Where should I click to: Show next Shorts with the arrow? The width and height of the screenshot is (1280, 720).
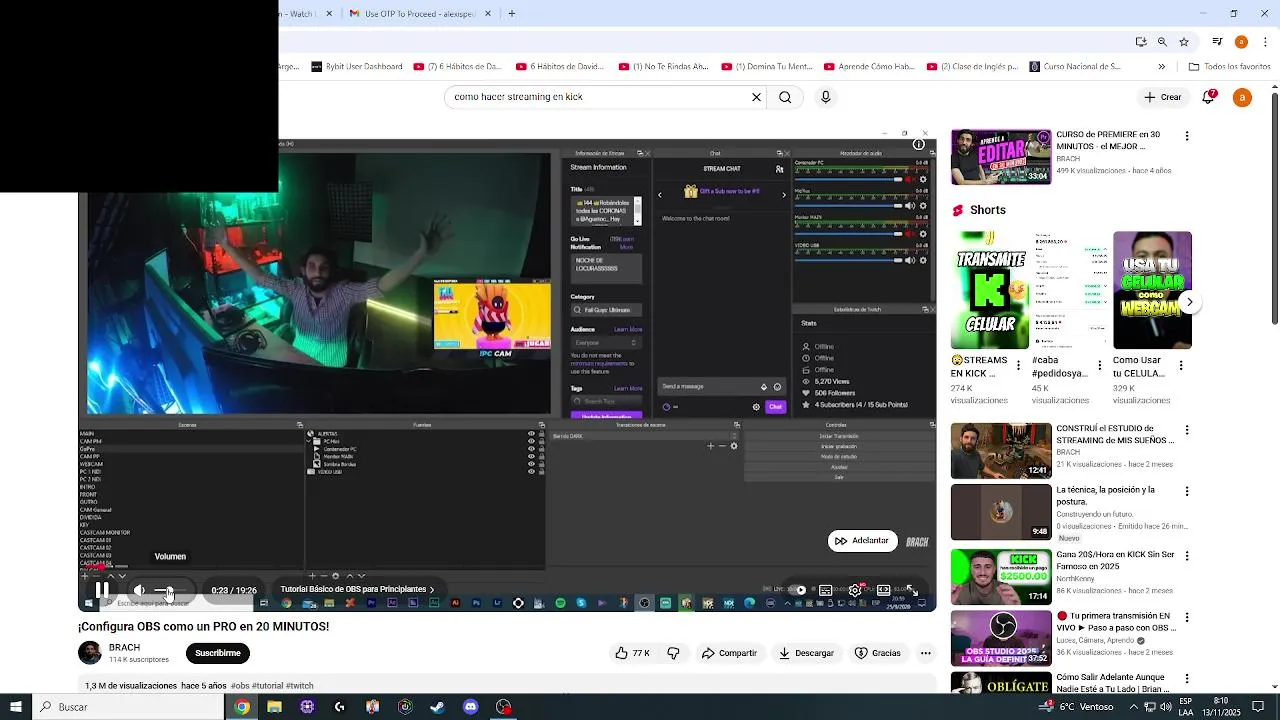click(x=1189, y=301)
